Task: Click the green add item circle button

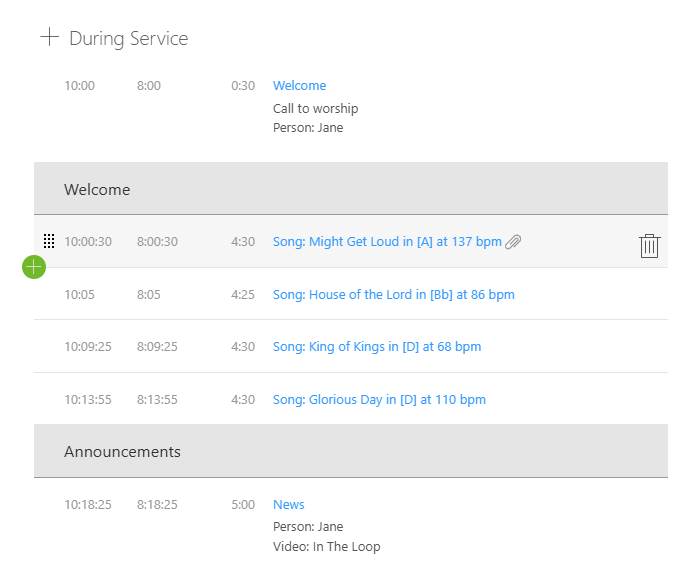Action: pos(34,267)
